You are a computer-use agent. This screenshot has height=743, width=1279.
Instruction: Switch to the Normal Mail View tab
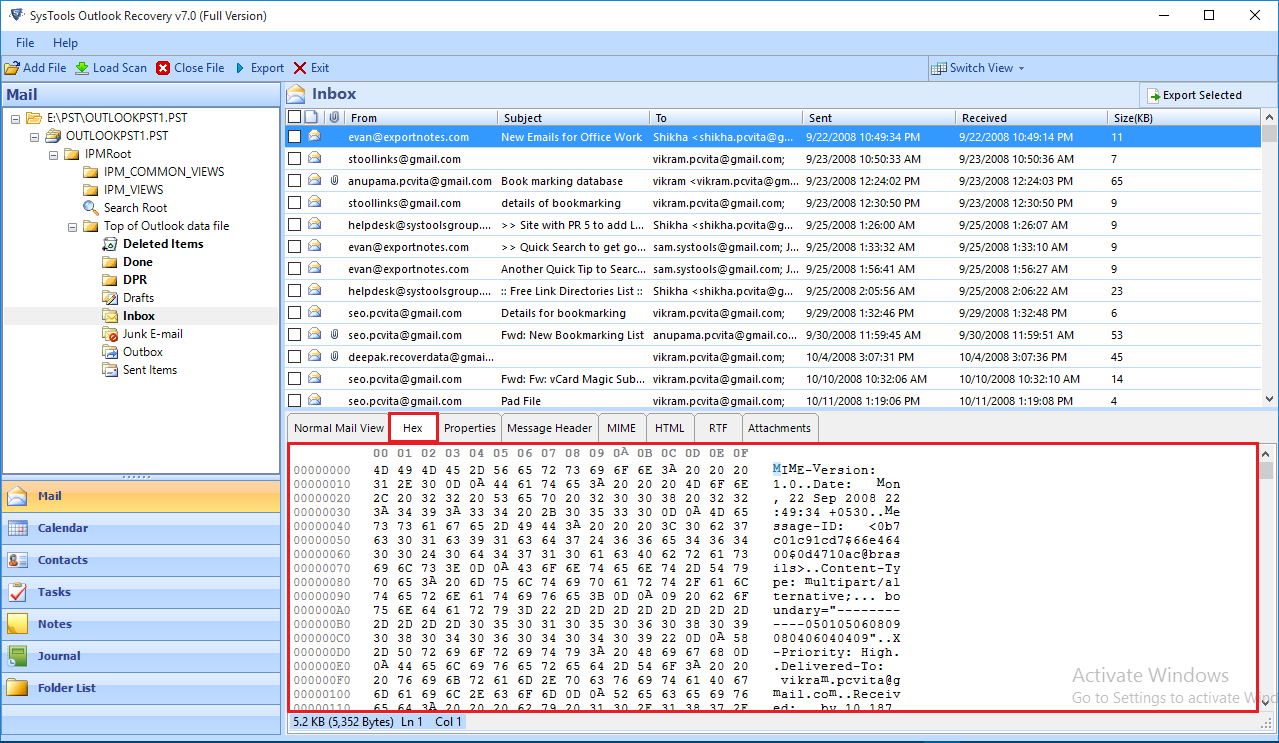(x=338, y=428)
